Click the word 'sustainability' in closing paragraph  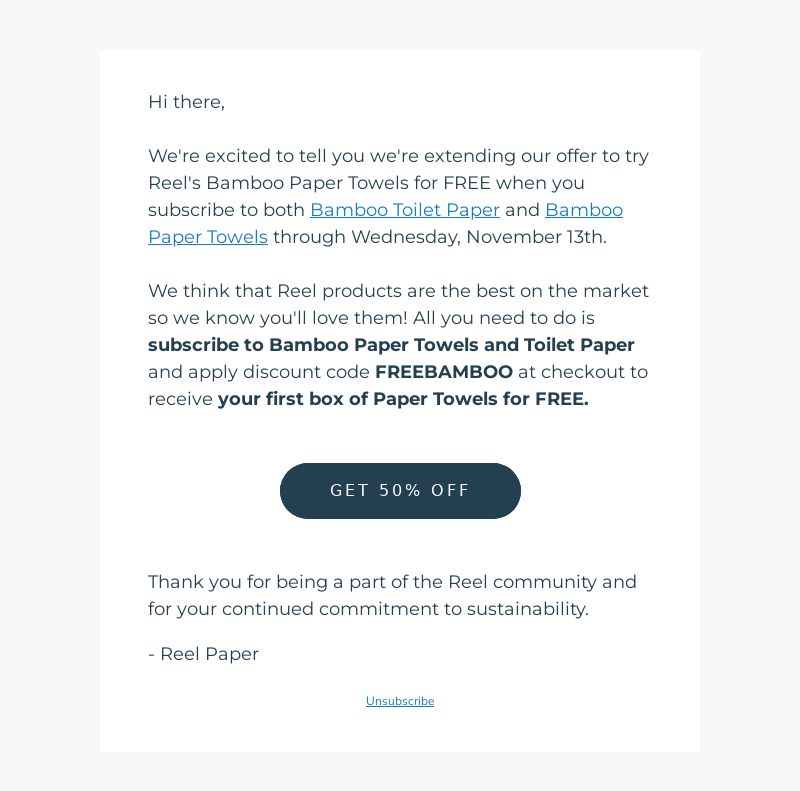527,609
